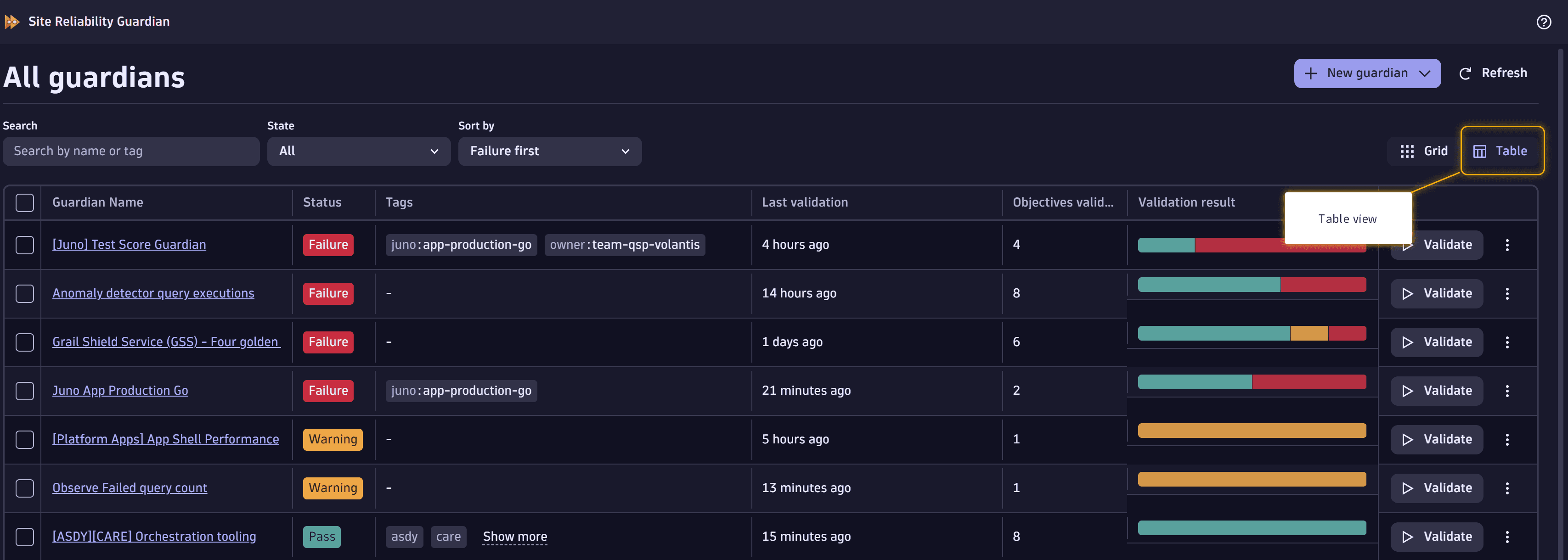Click the owner:team-qsp-volantis tag
Image resolution: width=1568 pixels, height=560 pixels.
tap(625, 245)
